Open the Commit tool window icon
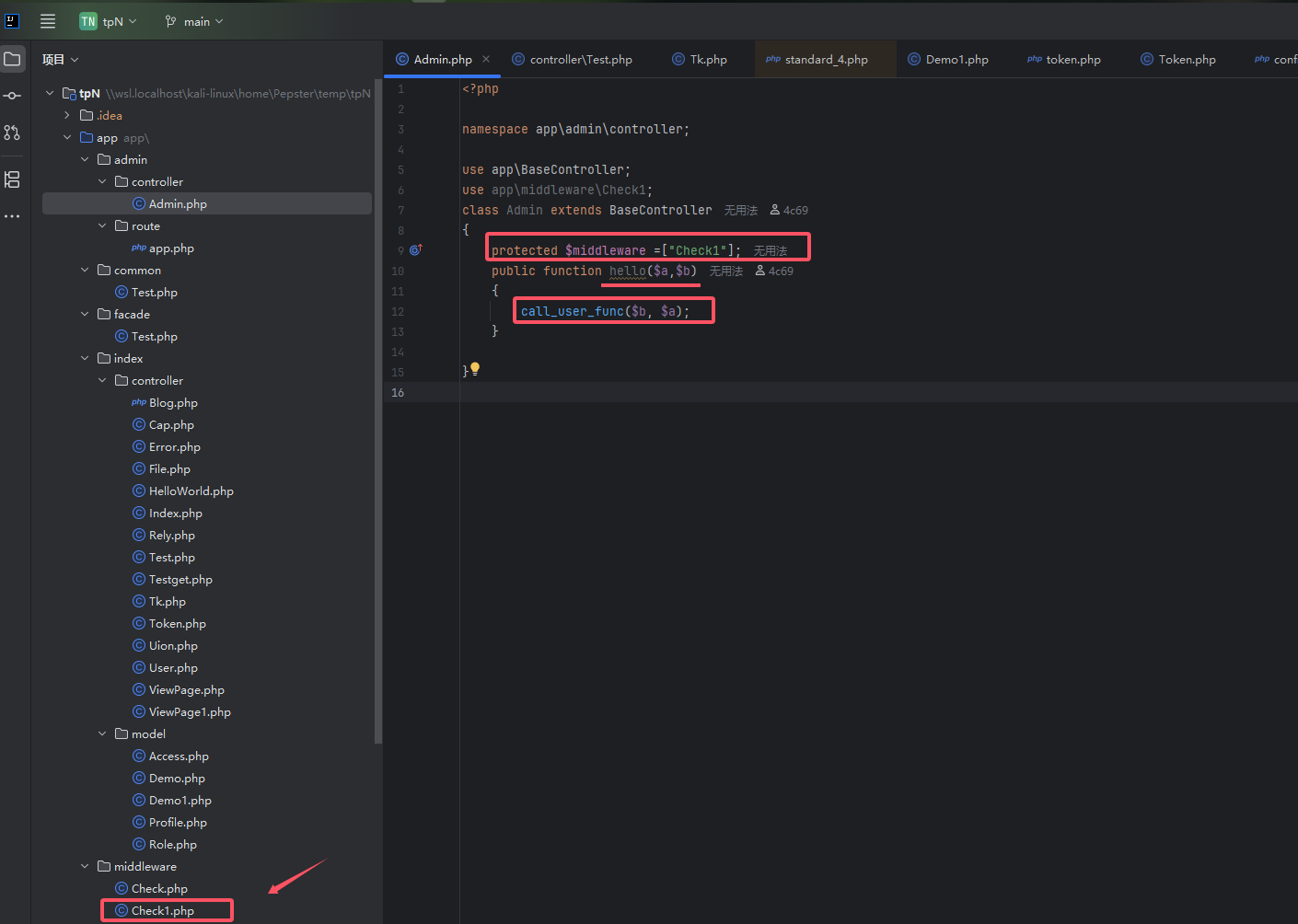Image resolution: width=1298 pixels, height=924 pixels. tap(13, 96)
